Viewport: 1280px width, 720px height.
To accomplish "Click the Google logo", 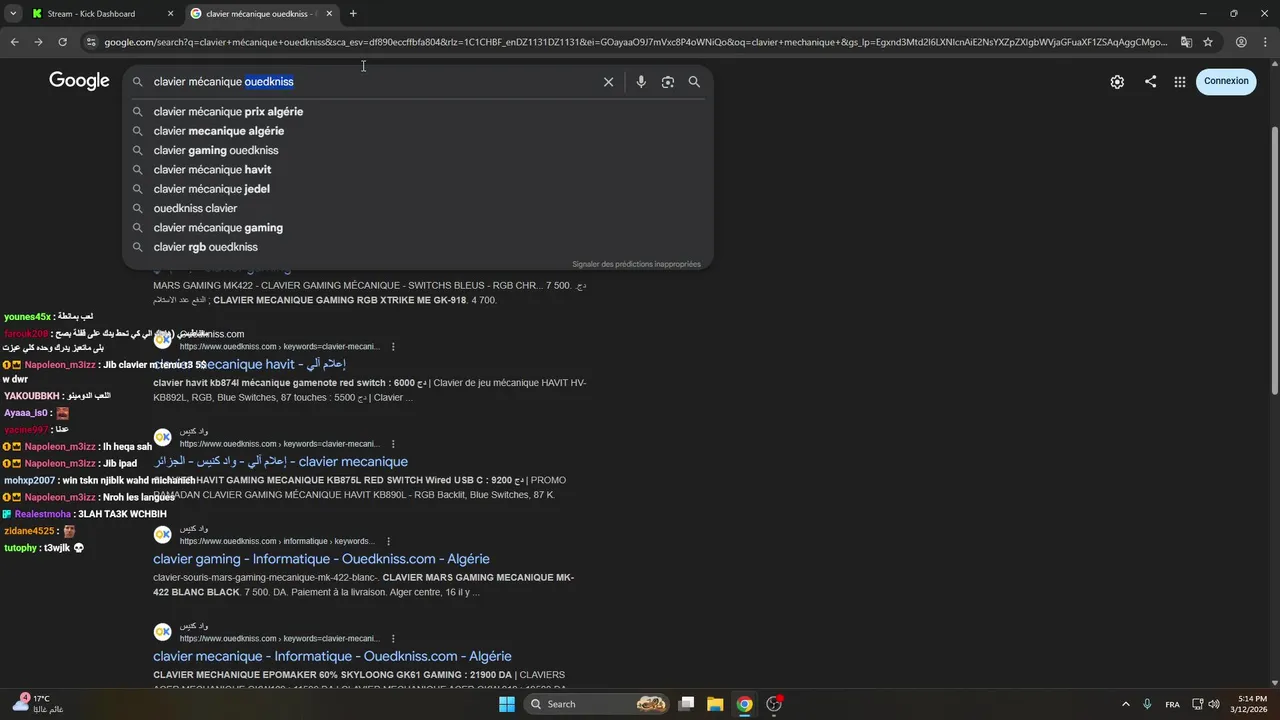I will tap(79, 81).
